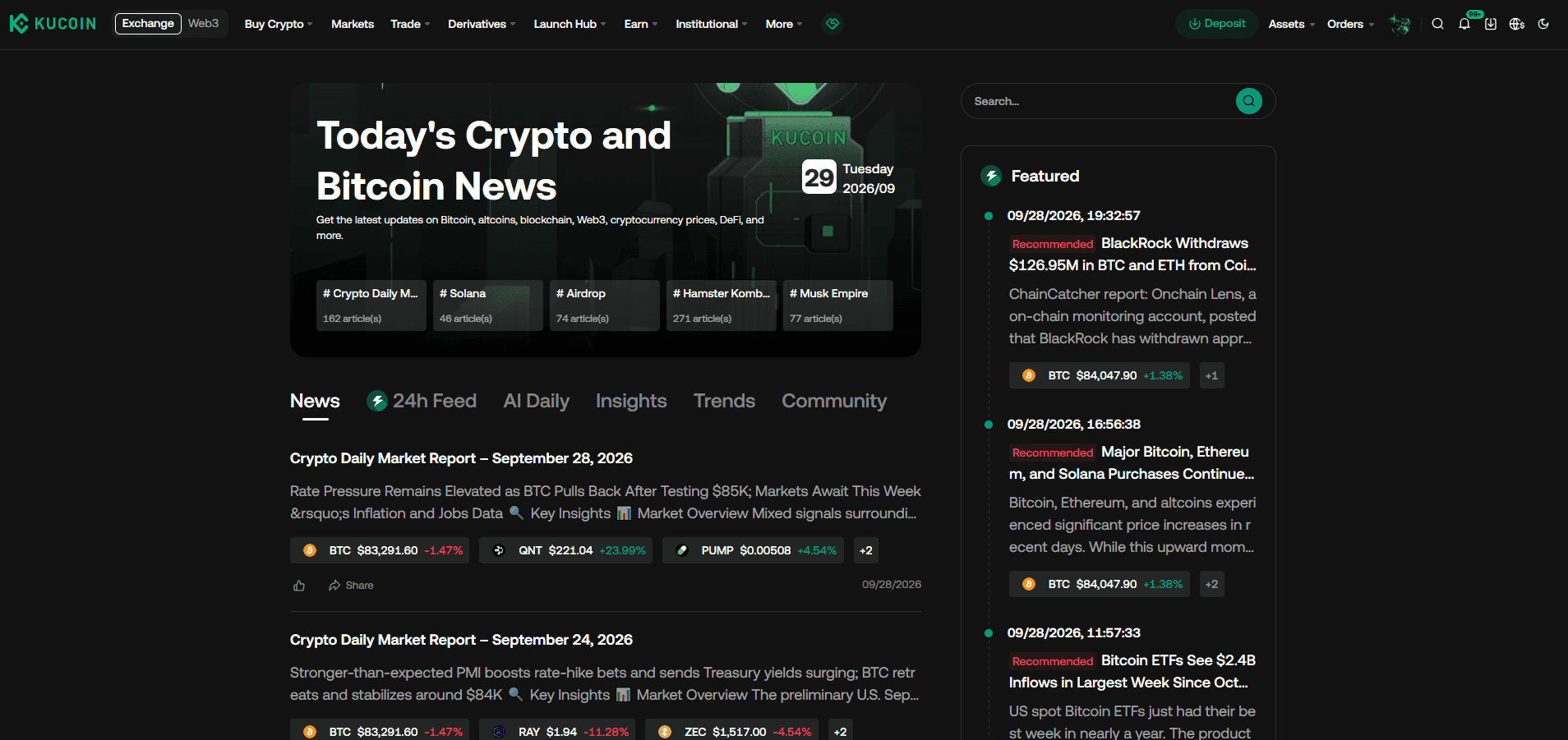Viewport: 1568px width, 740px height.
Task: Open language globe icon
Action: coord(1517,24)
